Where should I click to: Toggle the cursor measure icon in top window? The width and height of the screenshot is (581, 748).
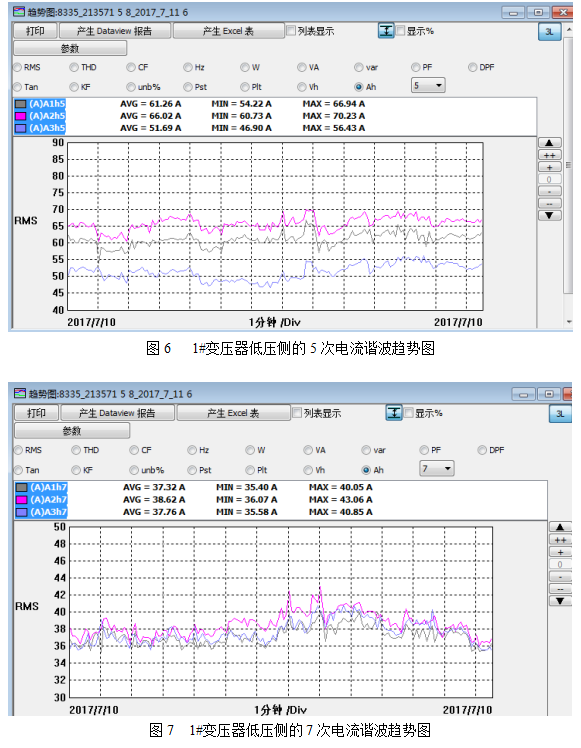click(x=386, y=31)
